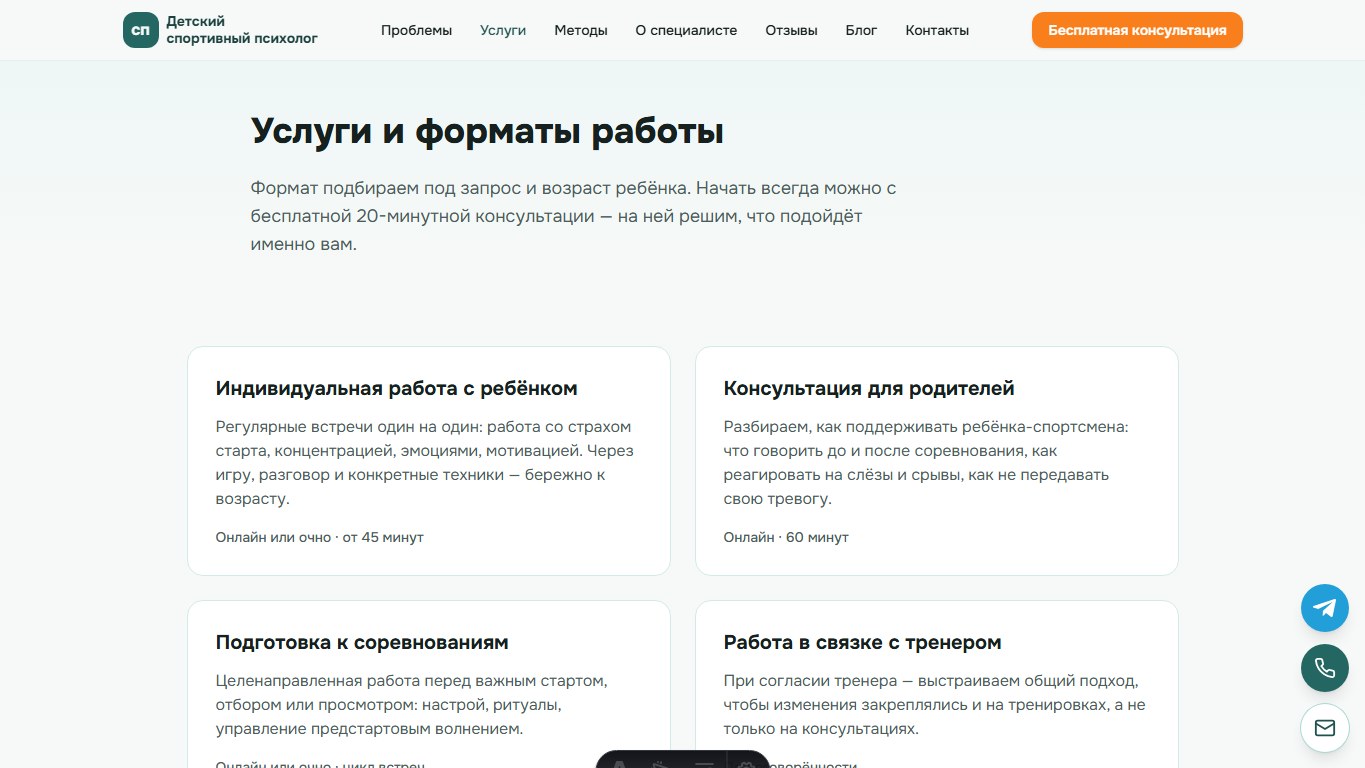This screenshot has height=768, width=1365.
Task: Select the Подготовка к соревнованиям card title
Action: (362, 642)
